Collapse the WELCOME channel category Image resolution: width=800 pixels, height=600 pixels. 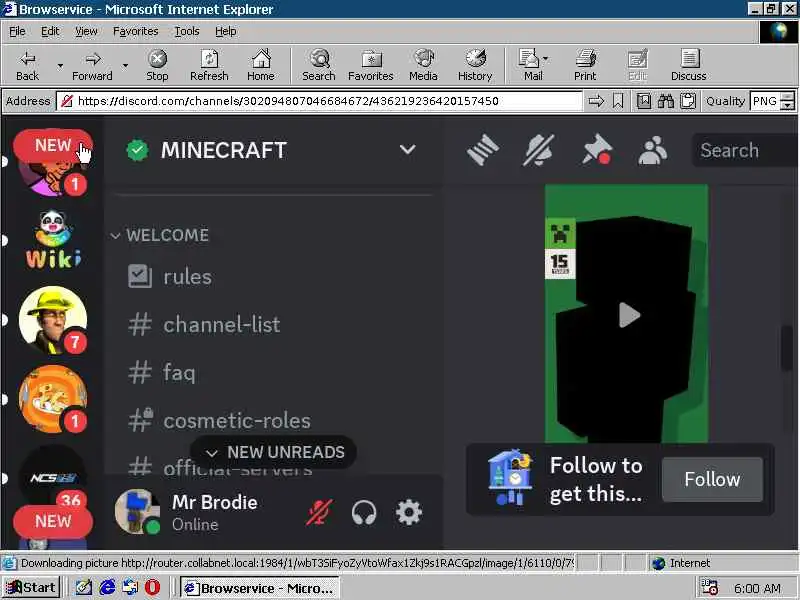(160, 235)
